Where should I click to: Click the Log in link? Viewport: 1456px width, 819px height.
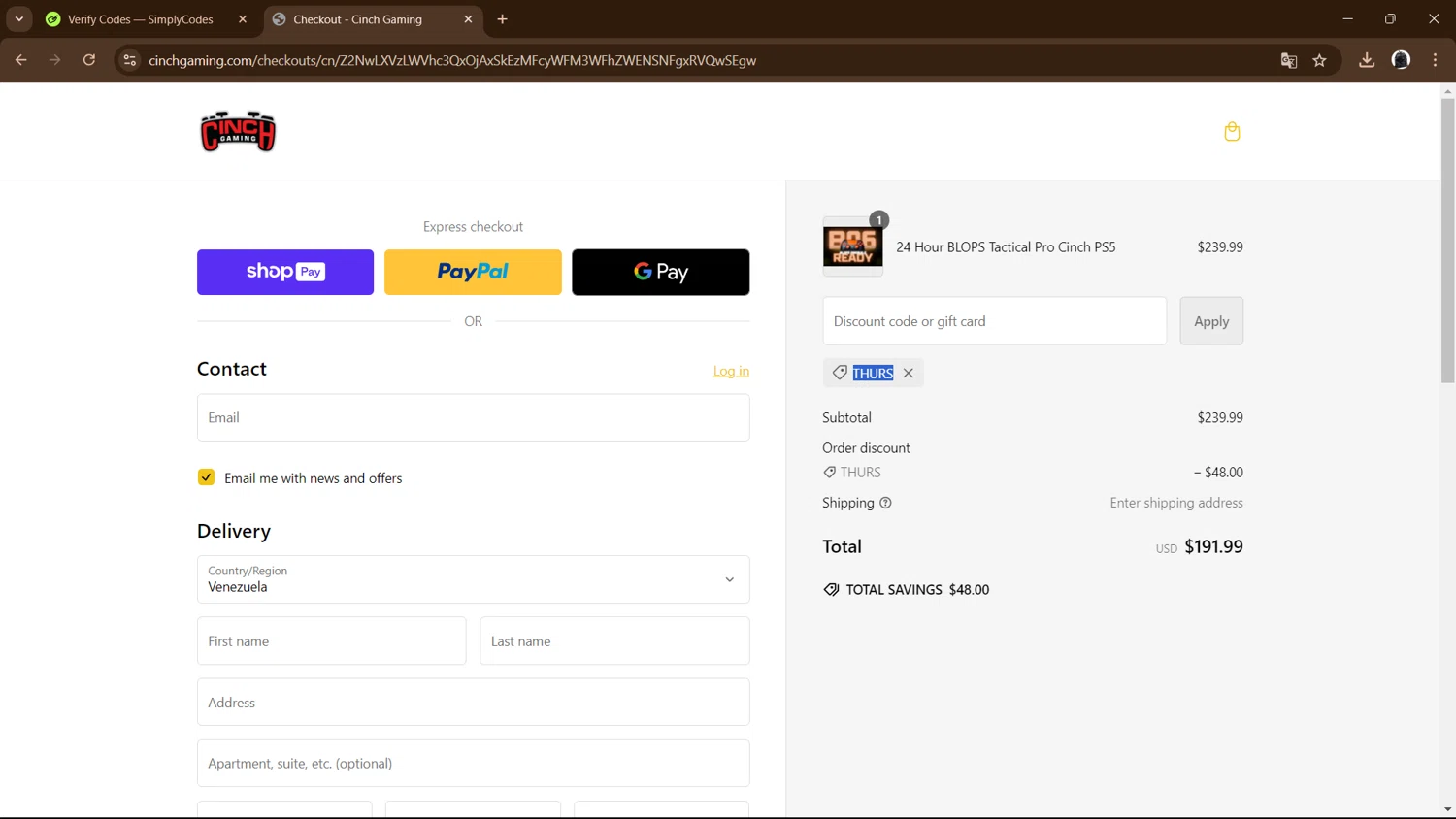731,371
